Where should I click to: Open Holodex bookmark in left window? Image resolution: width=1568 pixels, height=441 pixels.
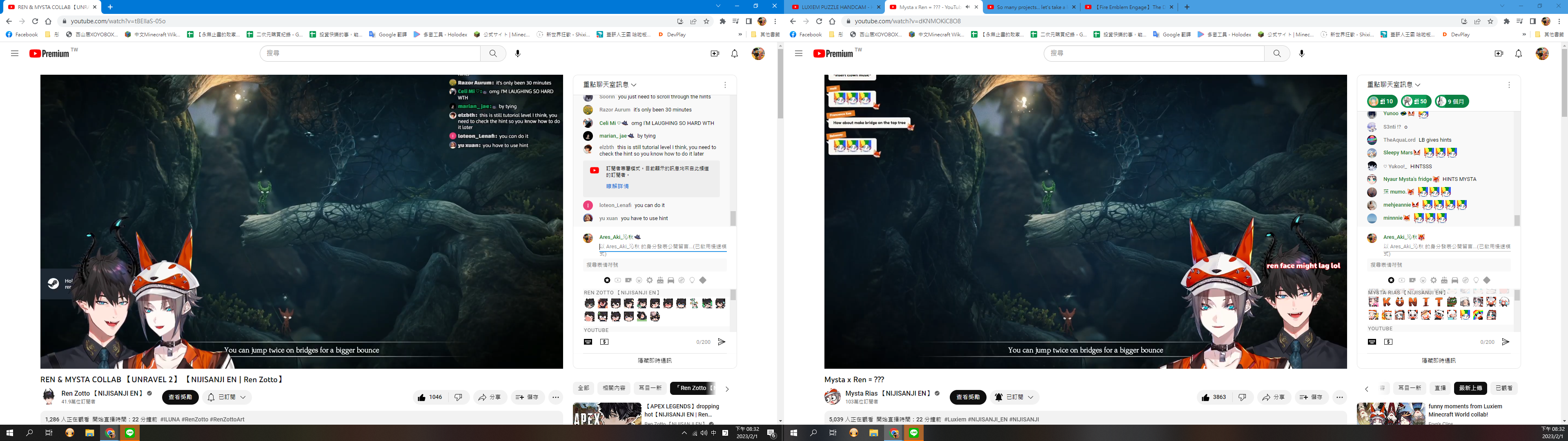[440, 35]
